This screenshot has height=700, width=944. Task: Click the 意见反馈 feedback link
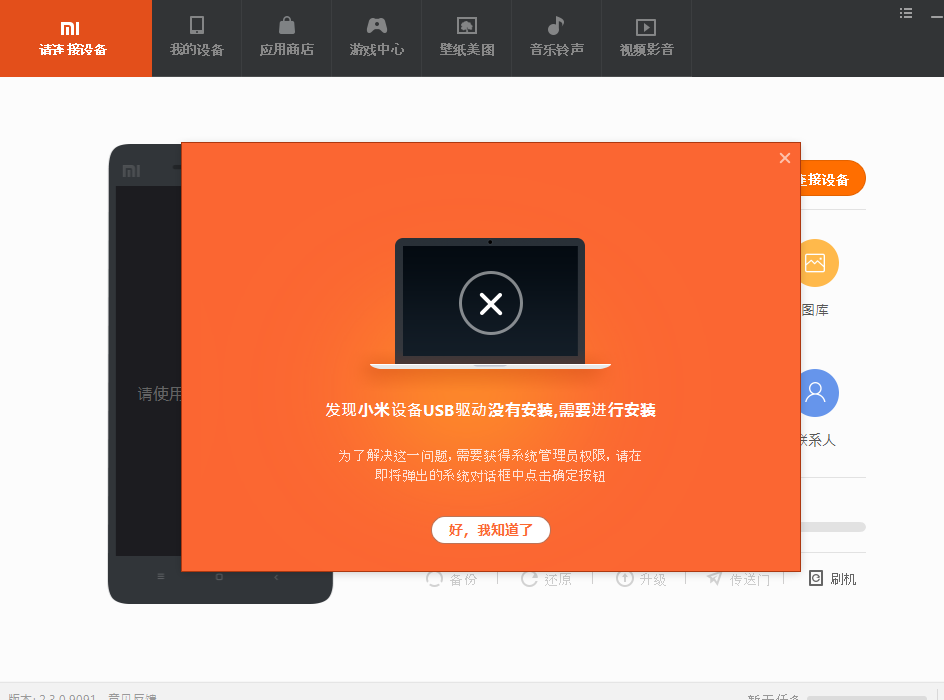(x=132, y=696)
